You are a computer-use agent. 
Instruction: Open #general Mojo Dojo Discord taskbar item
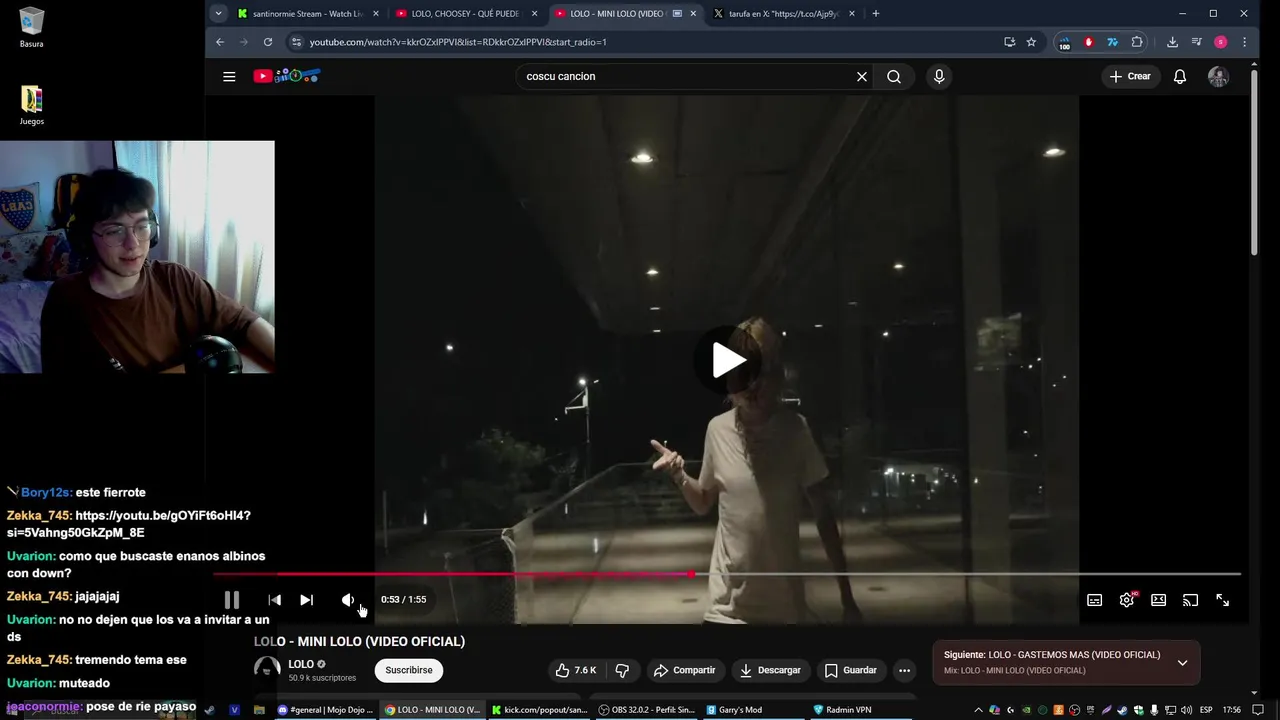click(325, 710)
